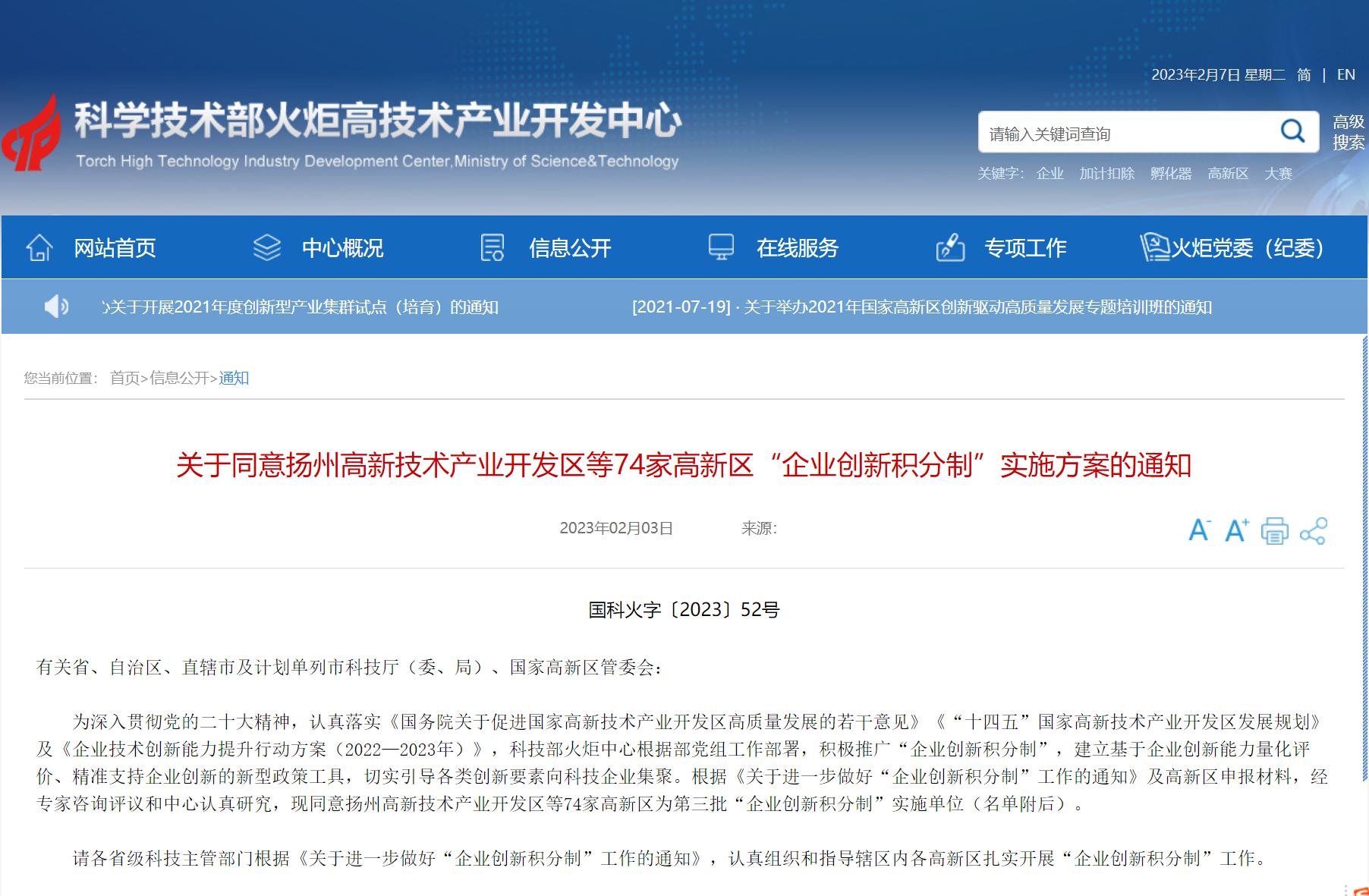Select keyword 加计扣除

(x=1106, y=174)
